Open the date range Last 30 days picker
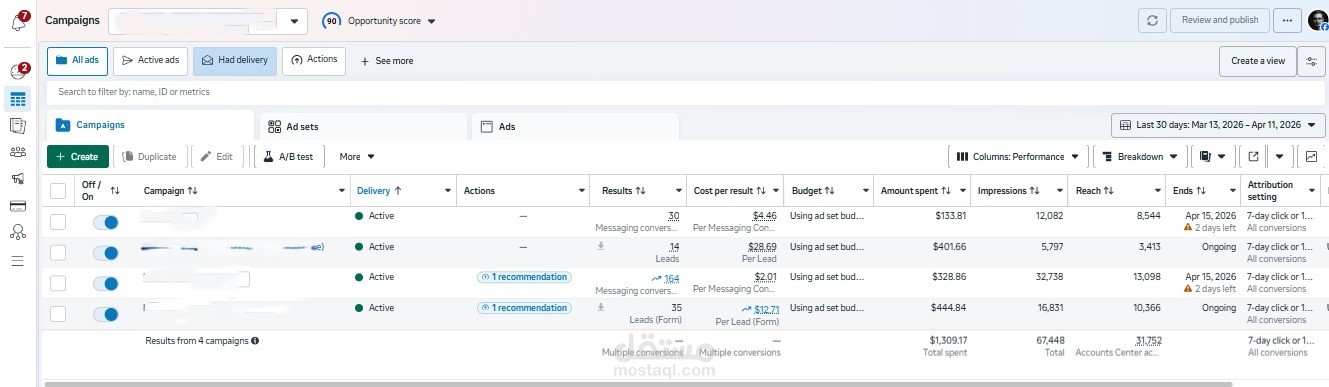This screenshot has width=1329, height=387. coord(1218,125)
